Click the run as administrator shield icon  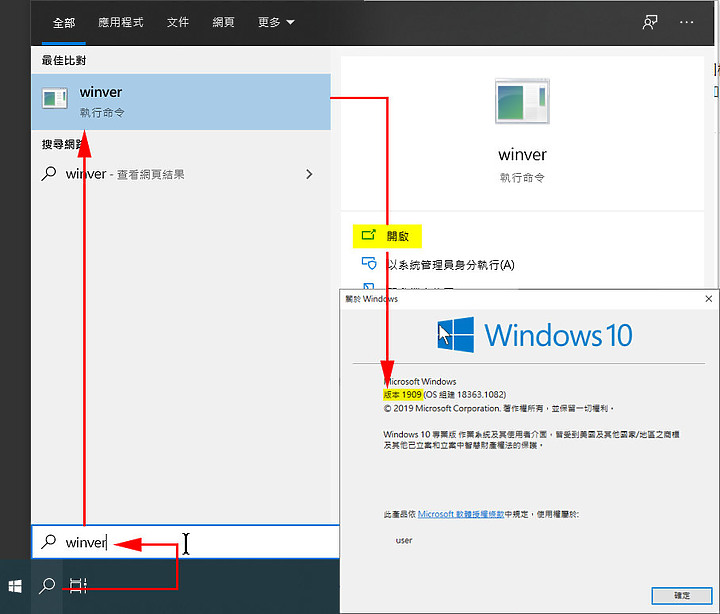(369, 264)
